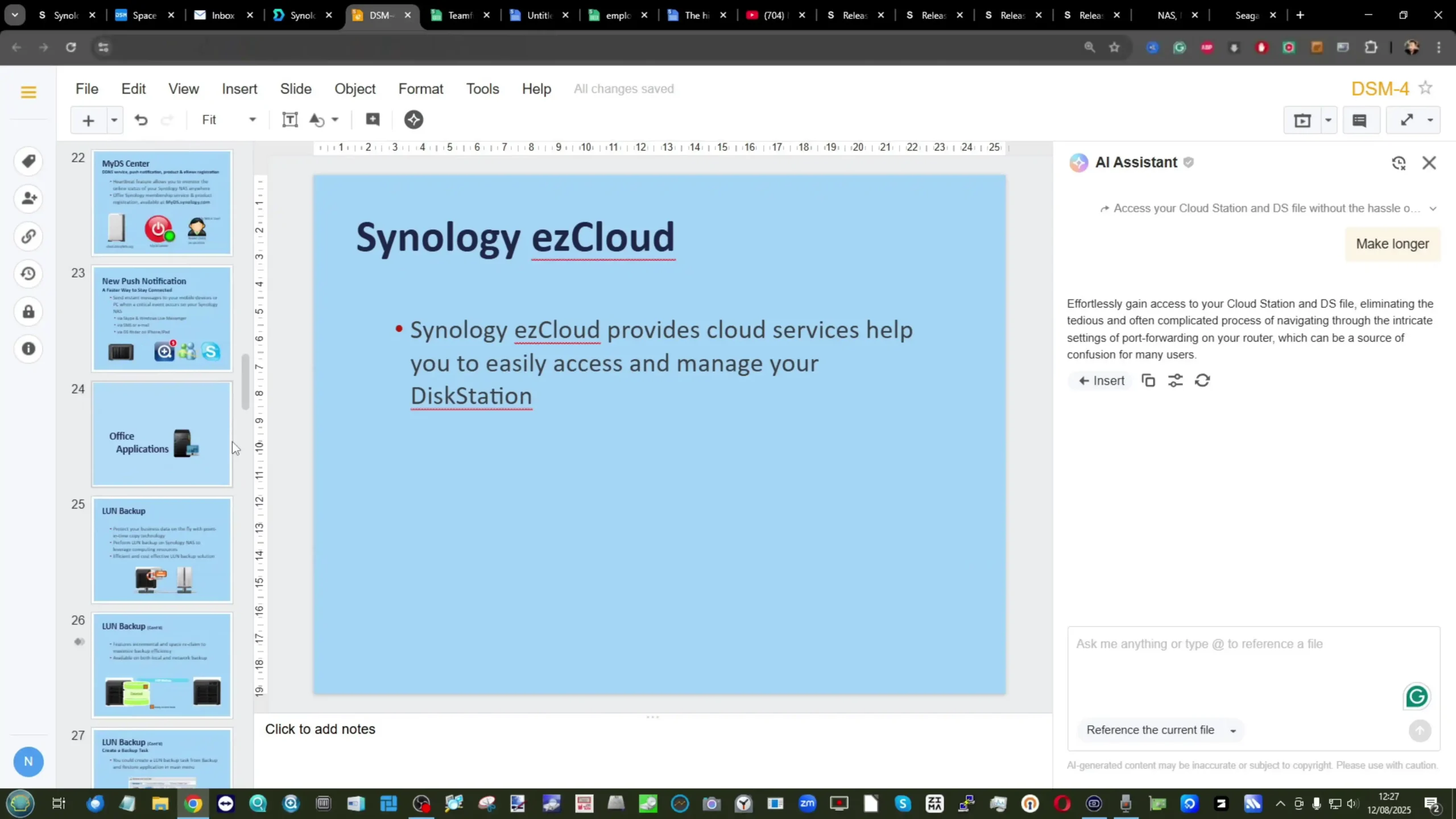Open a new browser tab
The image size is (1456, 819).
click(1300, 15)
